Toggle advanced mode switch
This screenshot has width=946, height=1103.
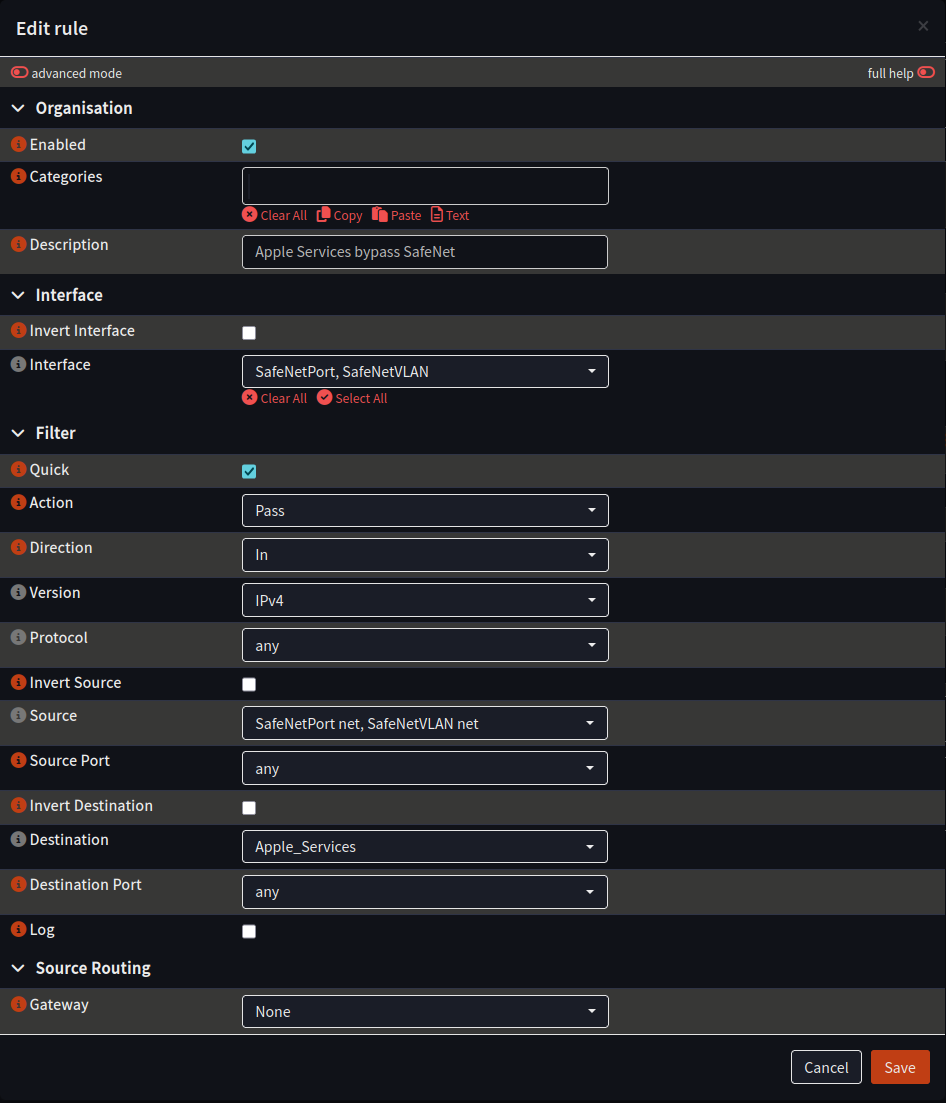(20, 73)
